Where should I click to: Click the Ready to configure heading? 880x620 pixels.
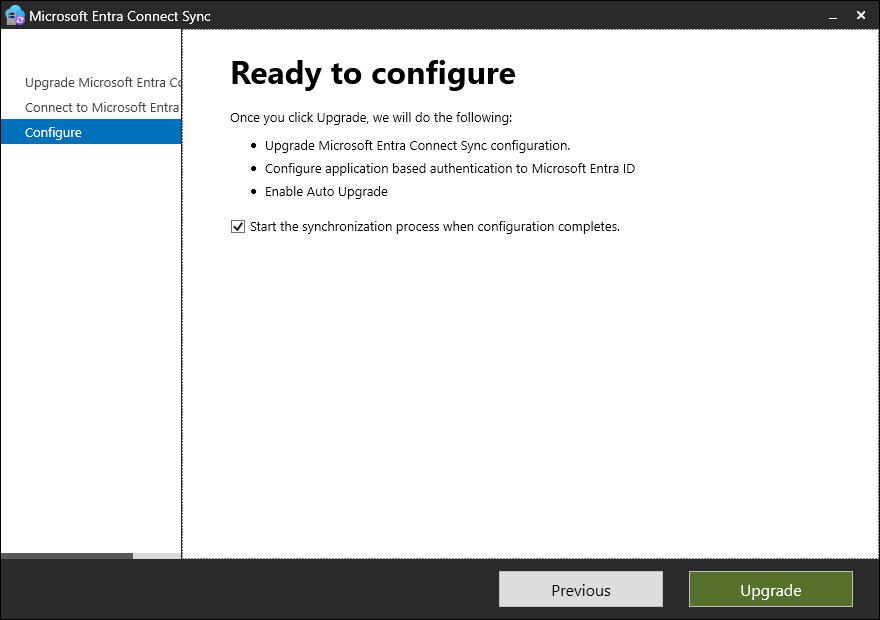coord(373,74)
